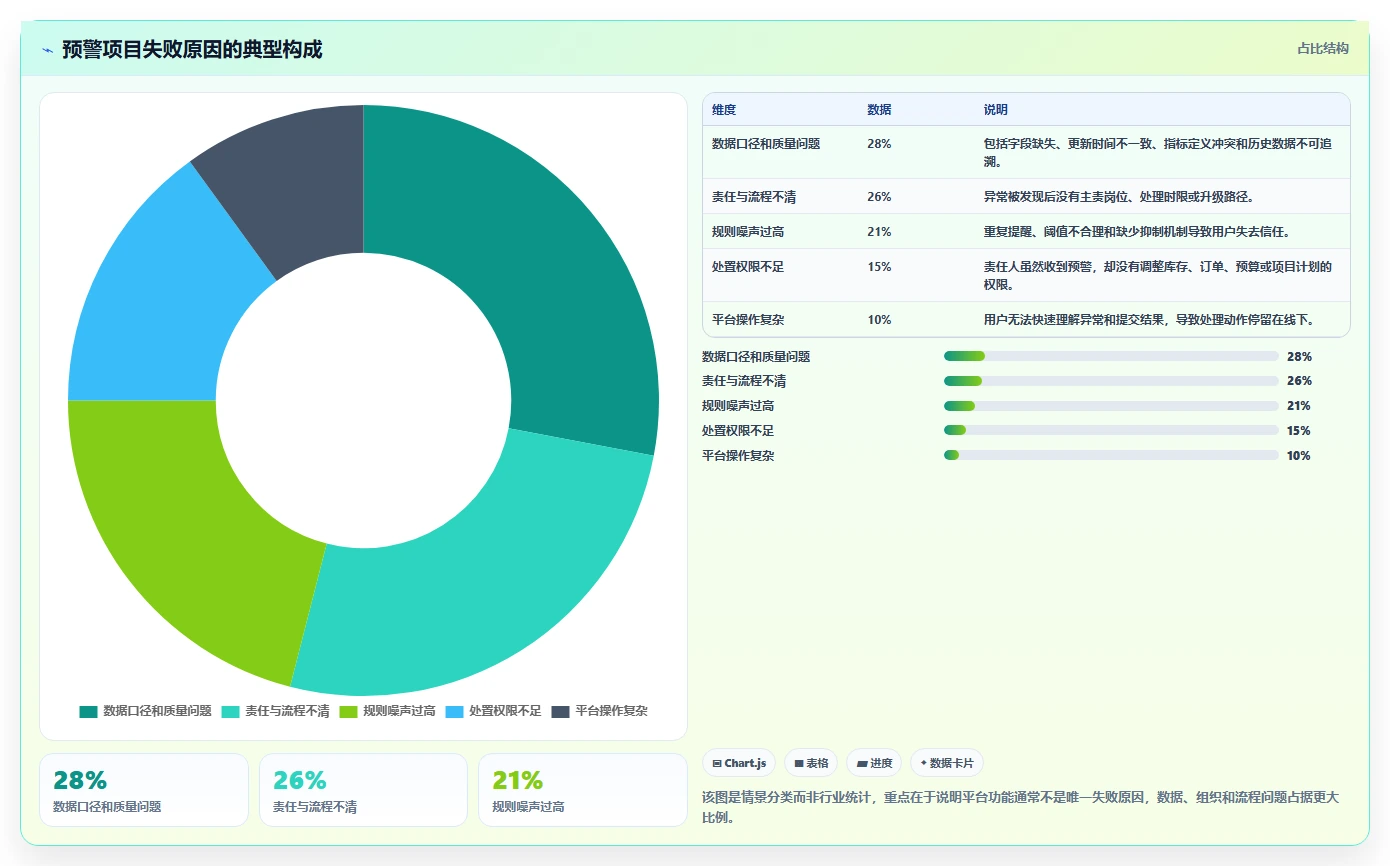
Task: Click the 责任与流程不清 progress bar
Action: (1111, 381)
